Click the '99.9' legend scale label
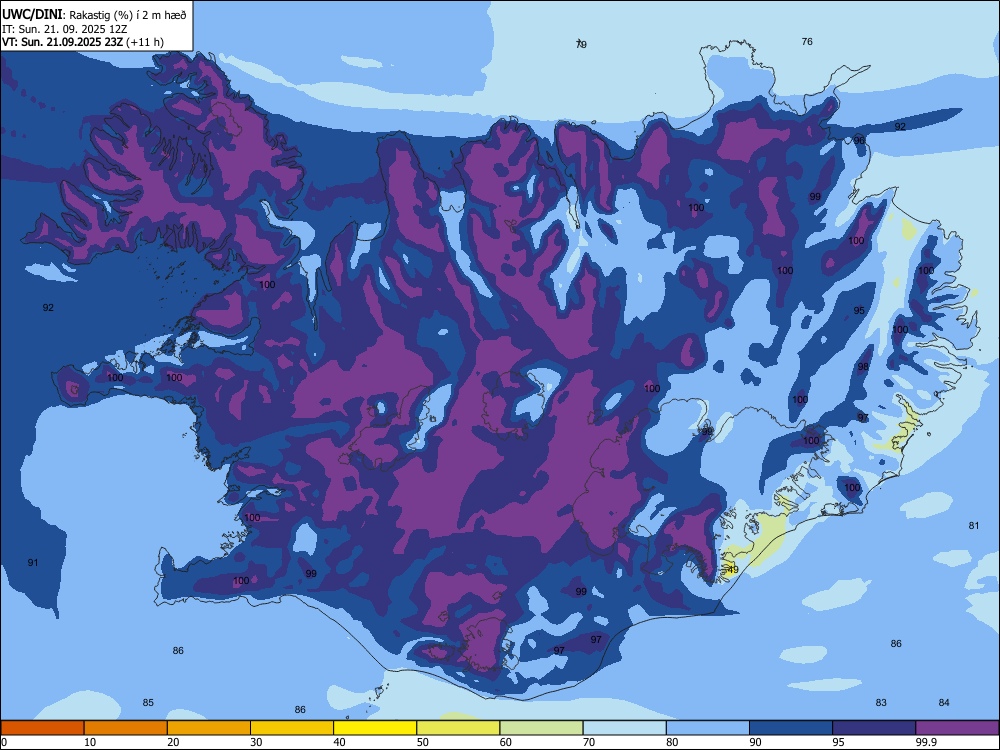This screenshot has width=1000, height=750. point(925,742)
